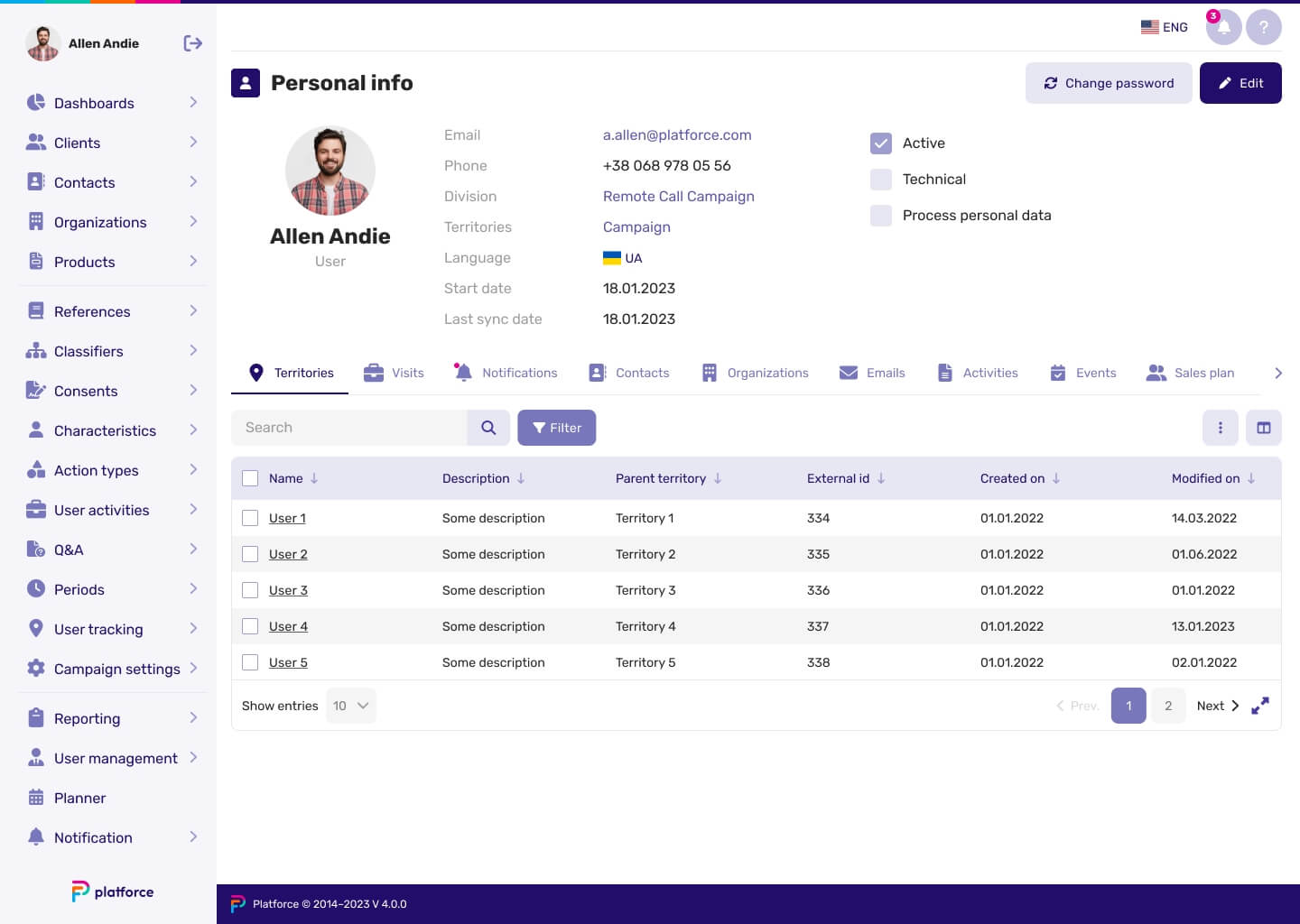Click the expand table fullscreen icon
Image resolution: width=1300 pixels, height=924 pixels.
[1260, 706]
